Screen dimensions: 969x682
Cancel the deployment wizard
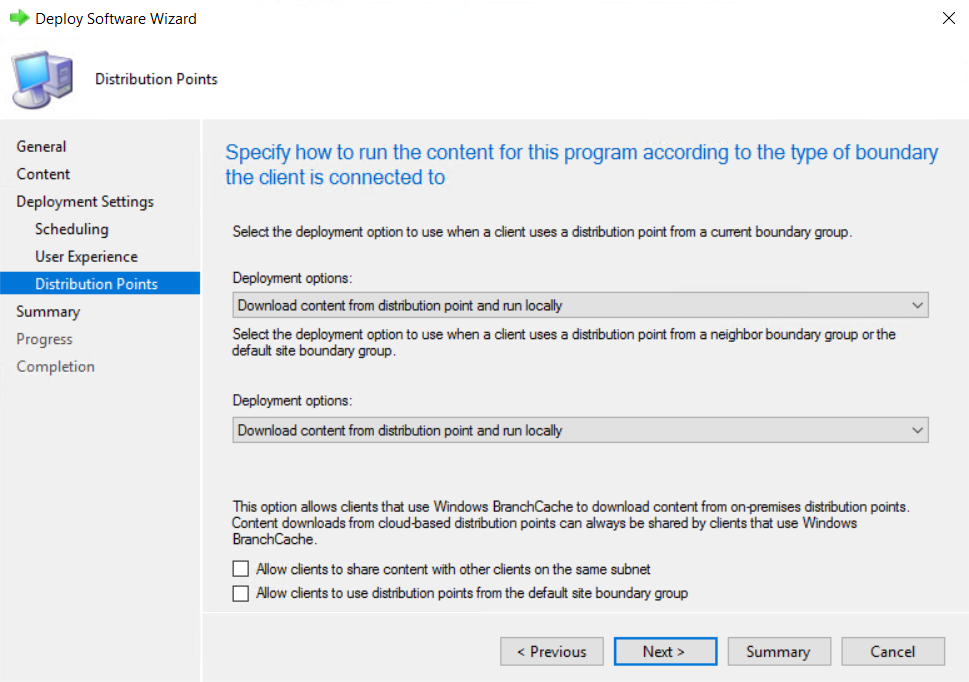click(892, 651)
